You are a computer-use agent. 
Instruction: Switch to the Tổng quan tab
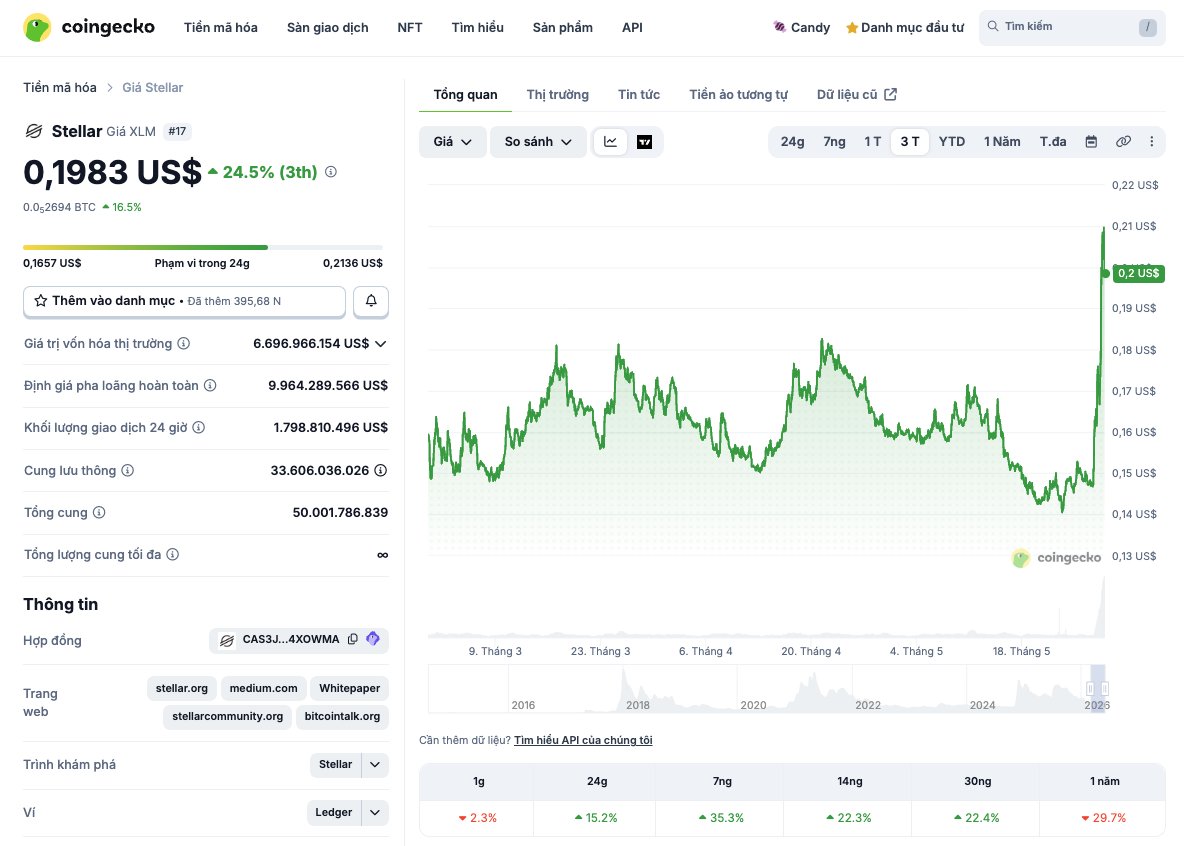(465, 94)
